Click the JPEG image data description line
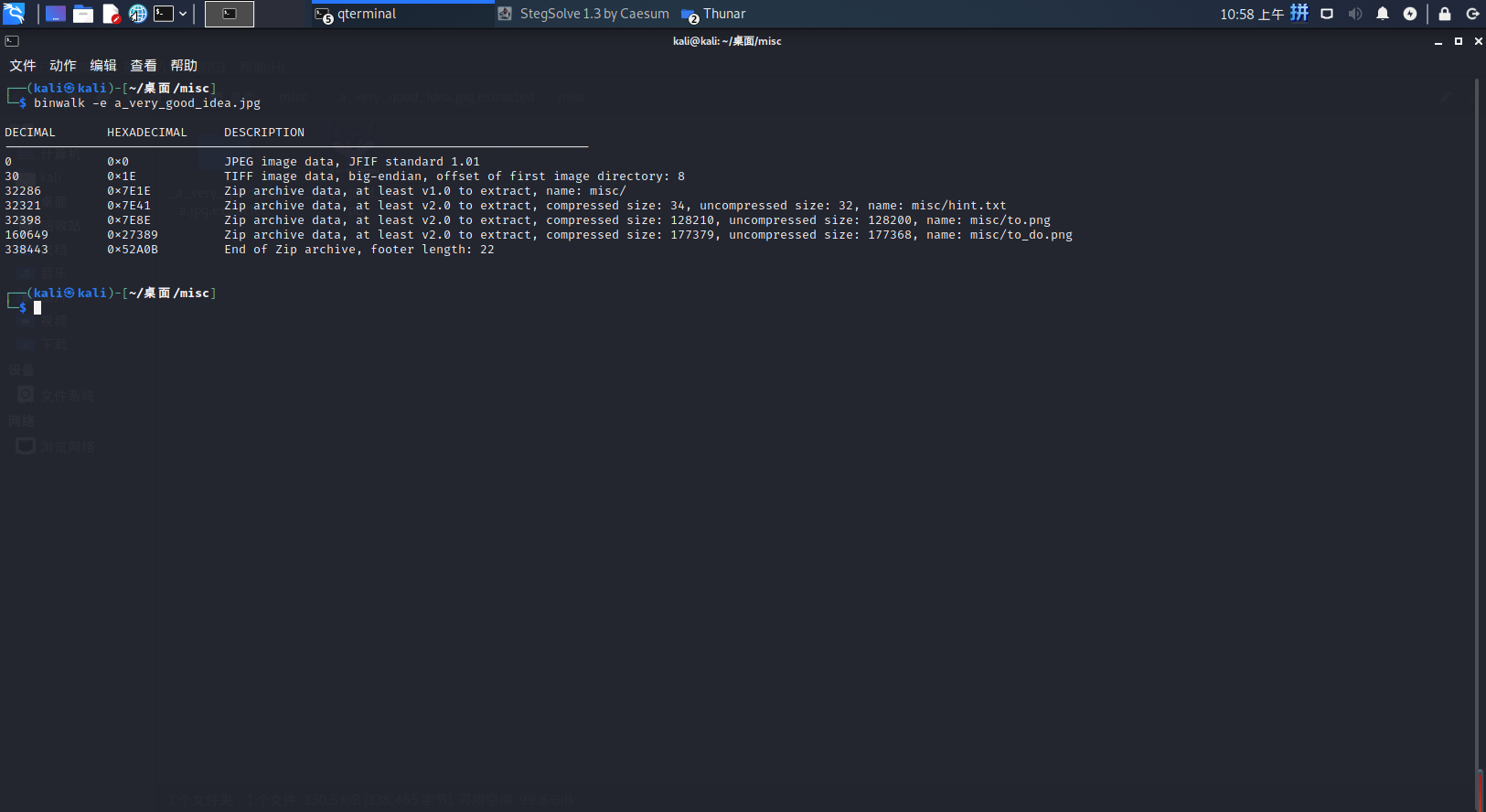The width and height of the screenshot is (1486, 812). pos(352,162)
